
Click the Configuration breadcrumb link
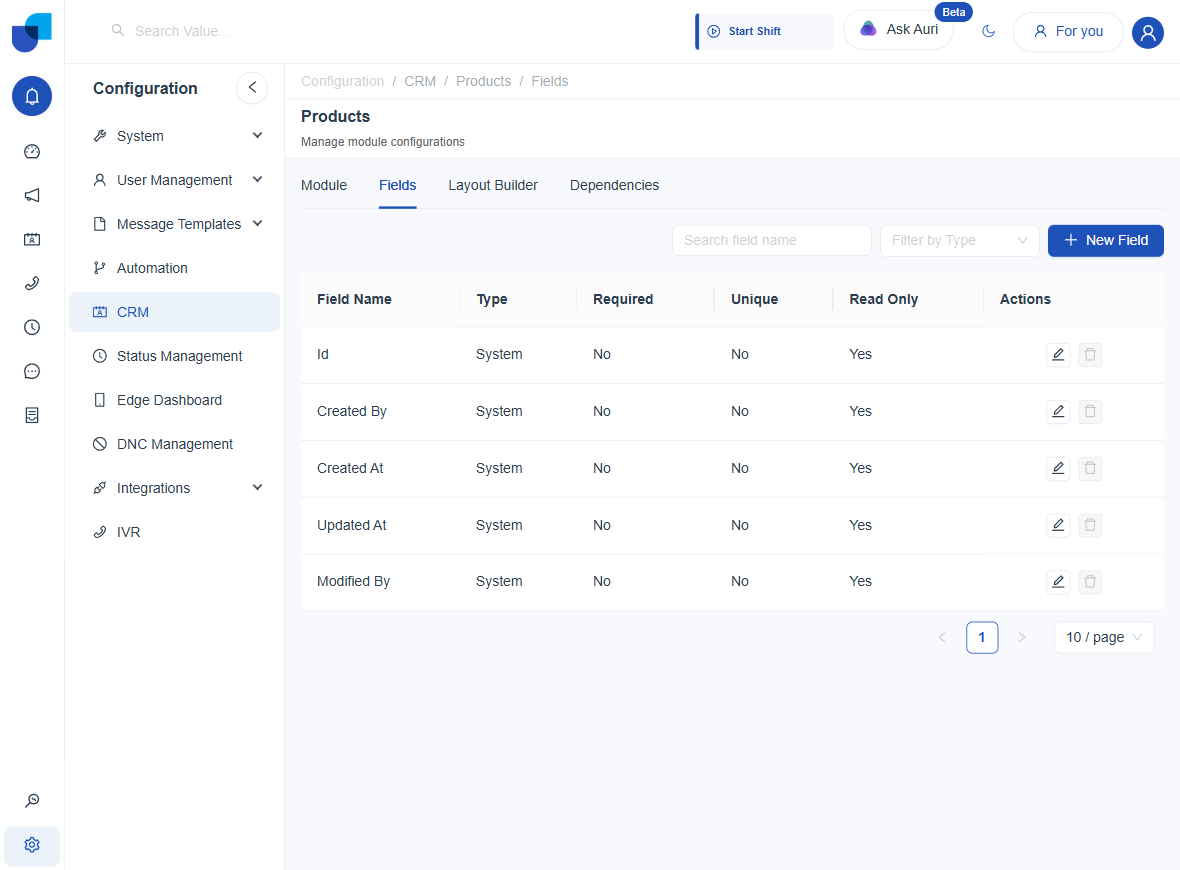click(342, 81)
